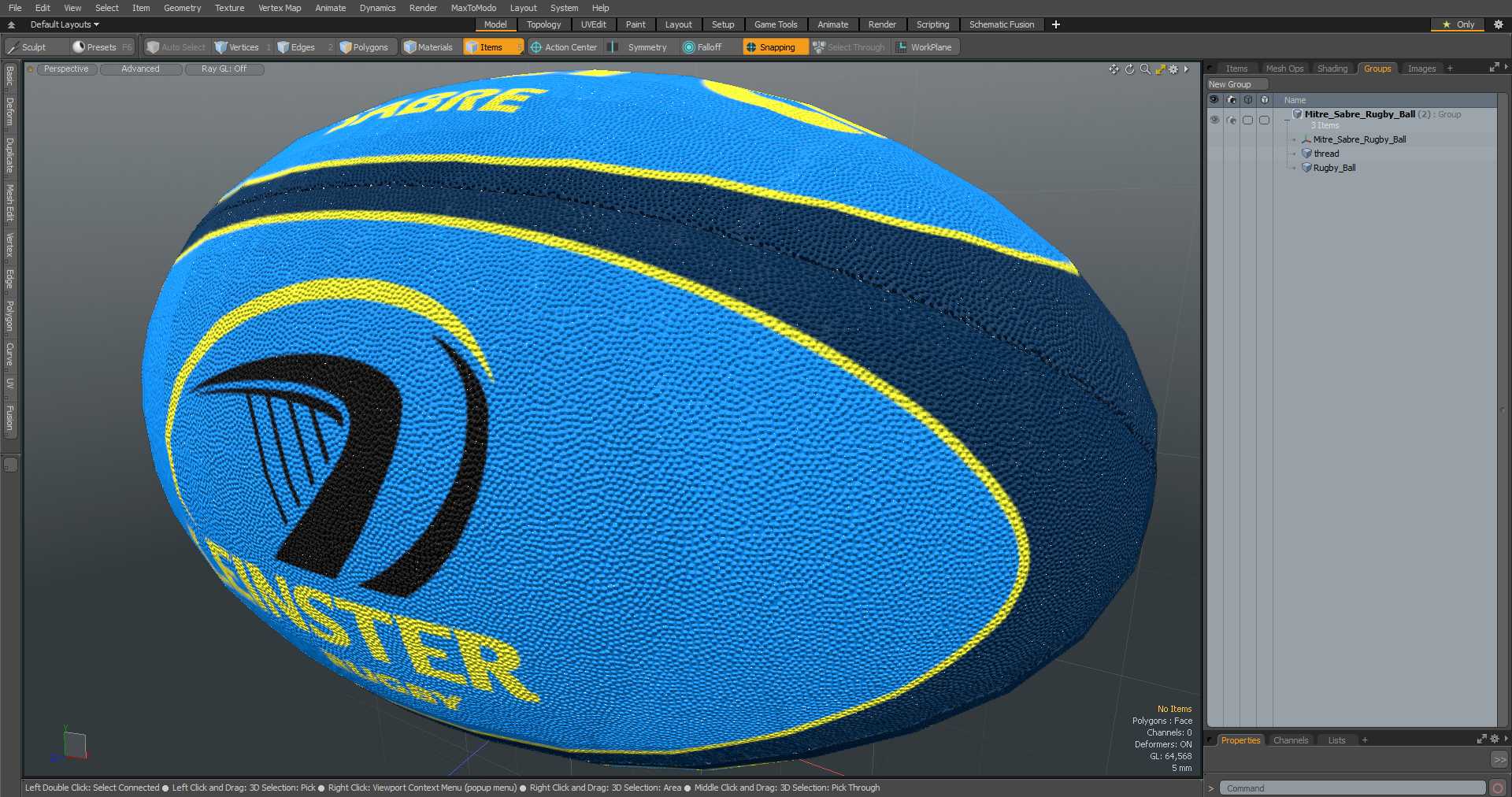
Task: Toggle the Only star option
Action: point(1458,24)
